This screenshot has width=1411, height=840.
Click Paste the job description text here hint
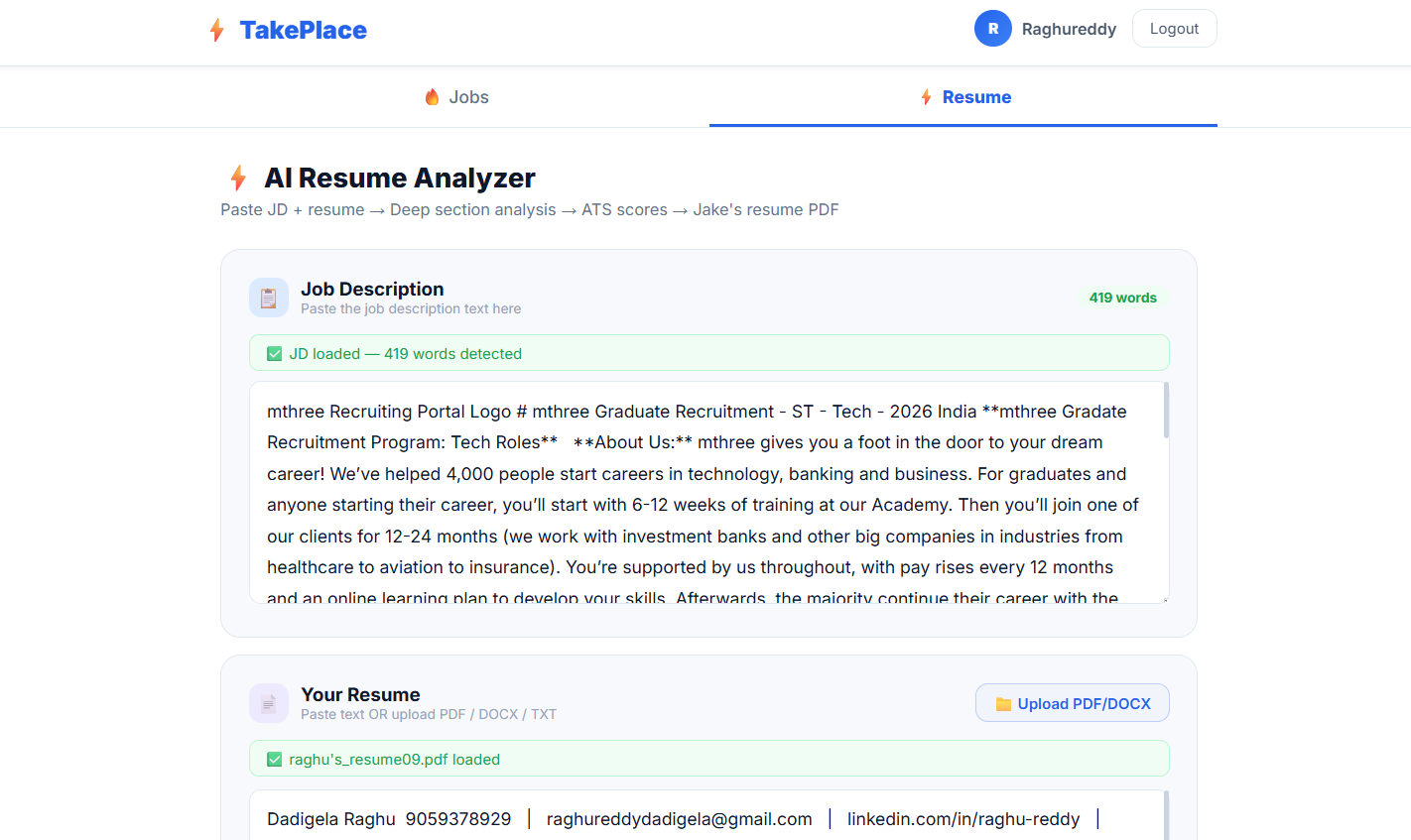(411, 308)
